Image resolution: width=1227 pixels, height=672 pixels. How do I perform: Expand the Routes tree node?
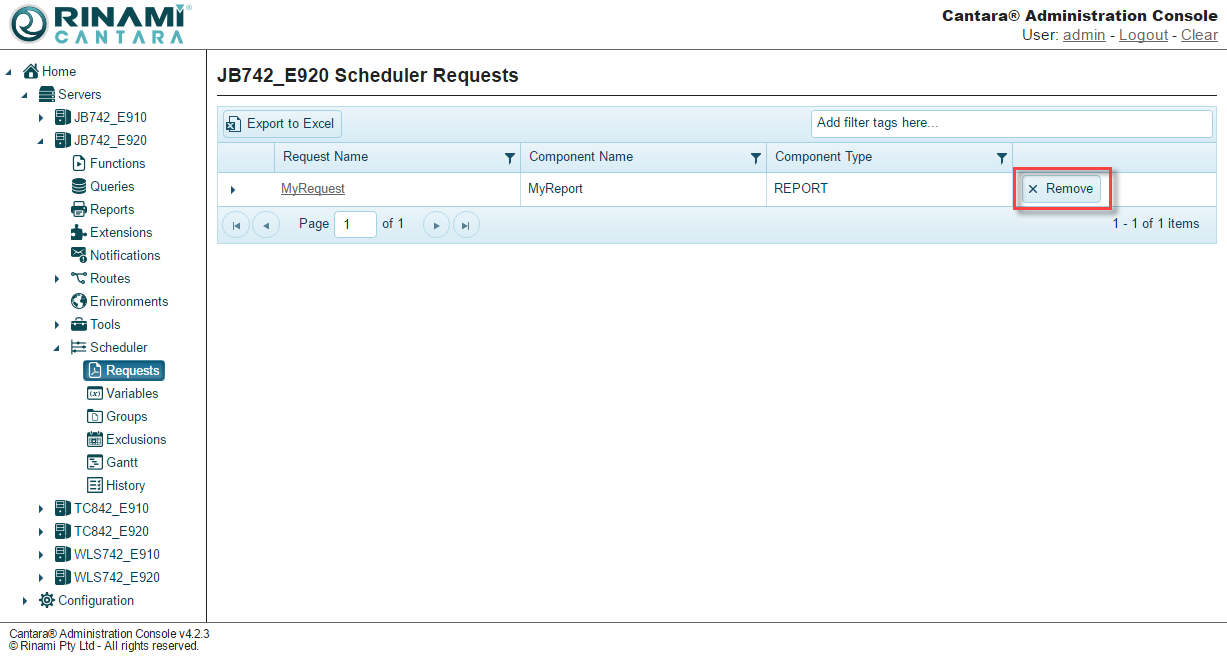[x=57, y=279]
